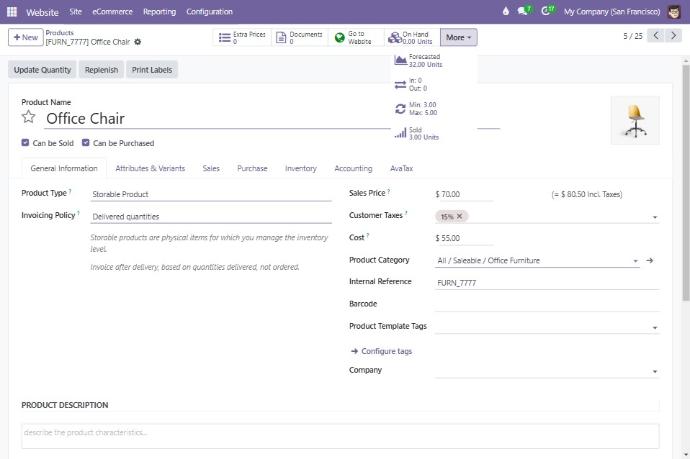Click the office chair product image
690x459 pixels.
click(x=635, y=121)
